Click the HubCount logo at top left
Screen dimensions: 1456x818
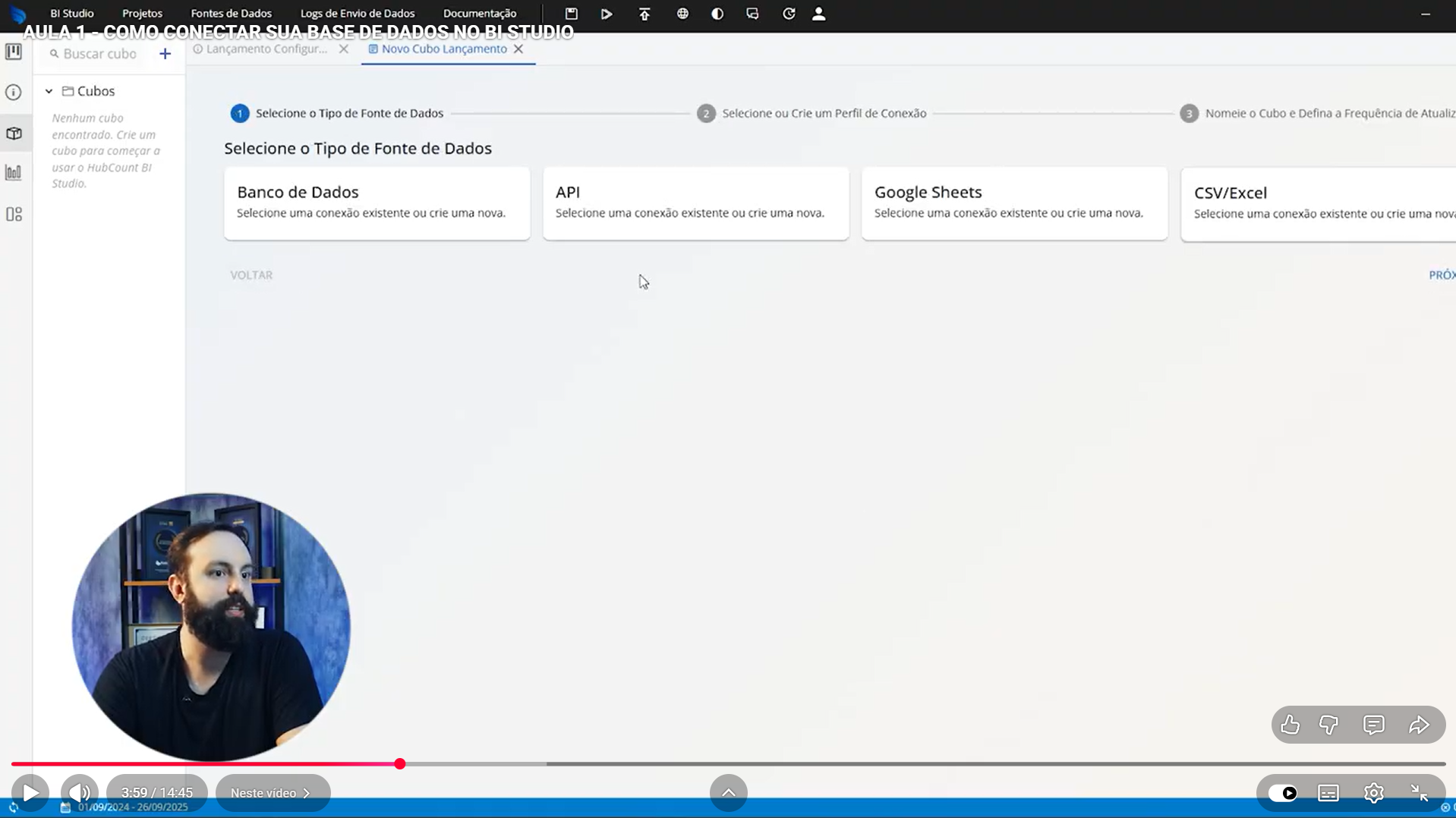(x=18, y=14)
